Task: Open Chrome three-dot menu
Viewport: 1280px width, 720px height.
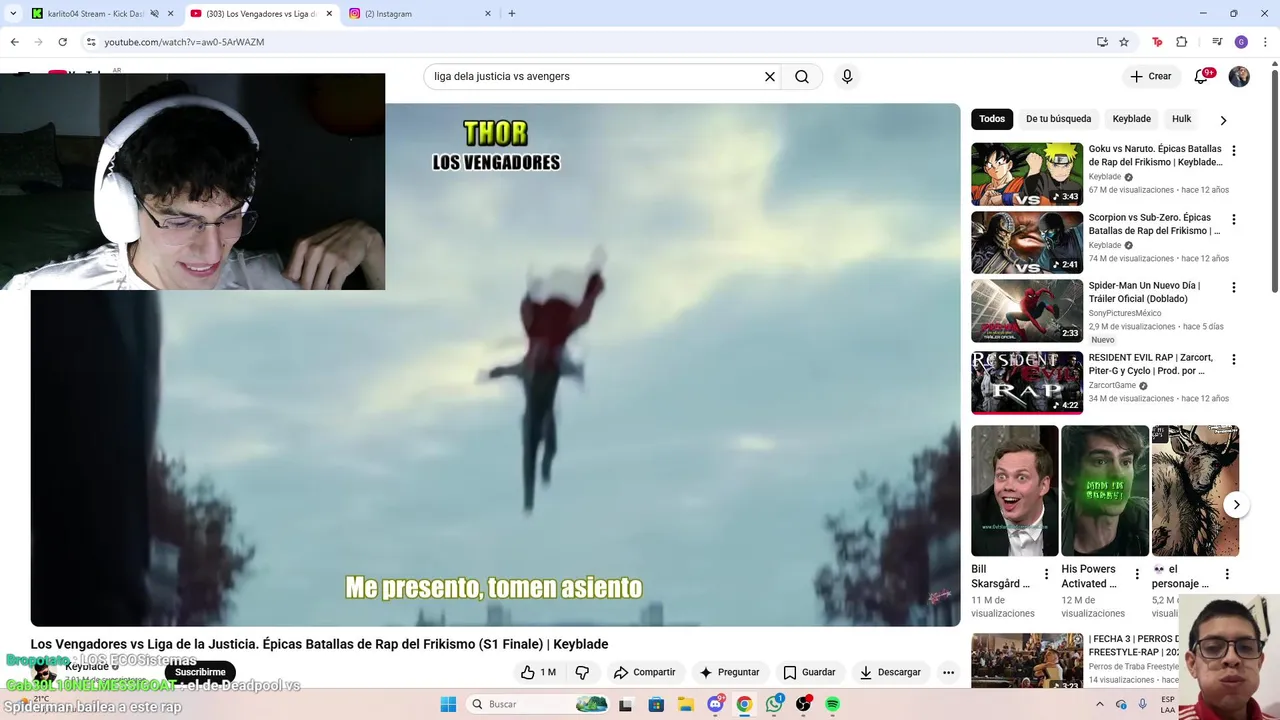Action: 1265,42
